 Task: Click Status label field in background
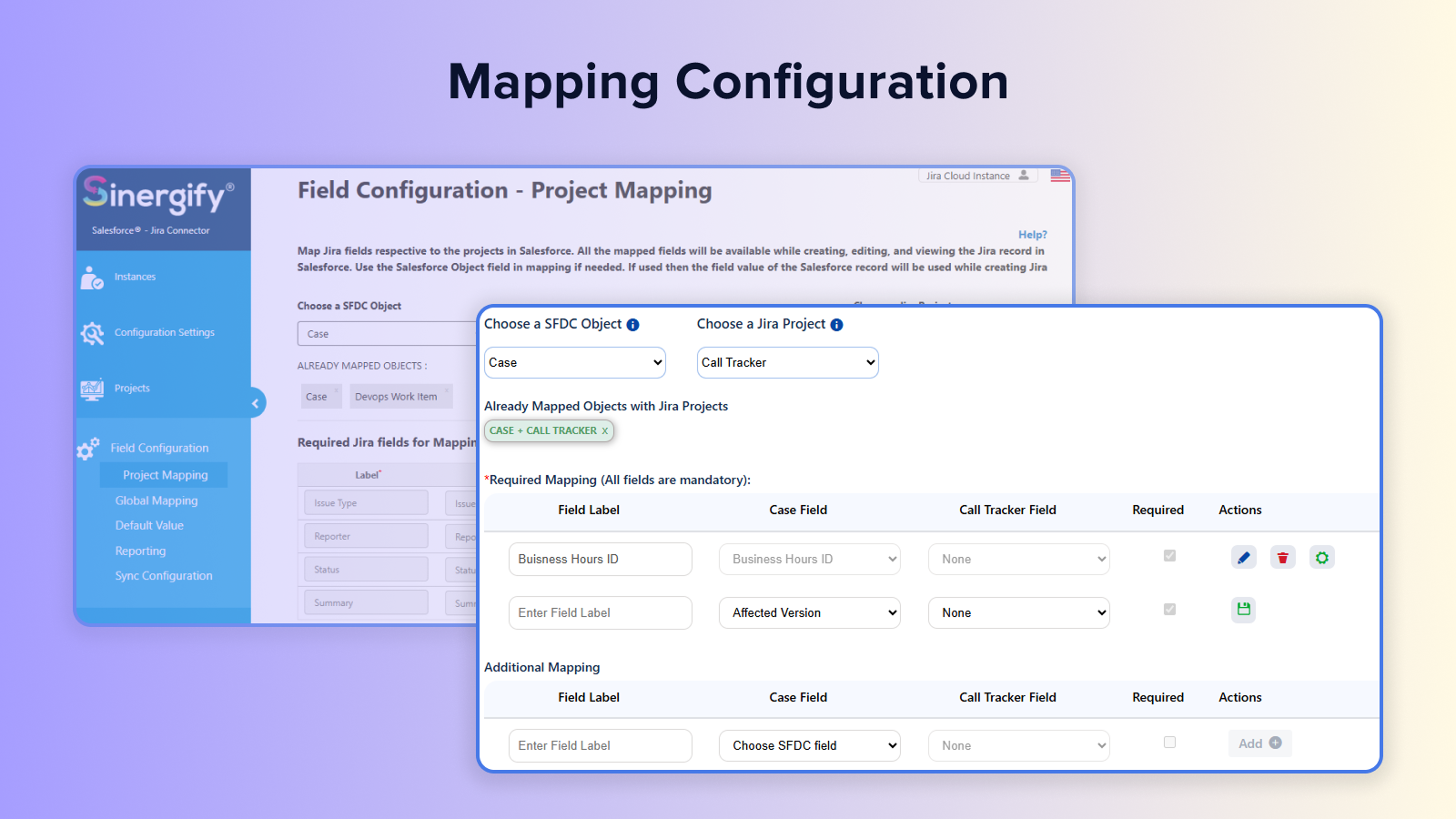[366, 570]
